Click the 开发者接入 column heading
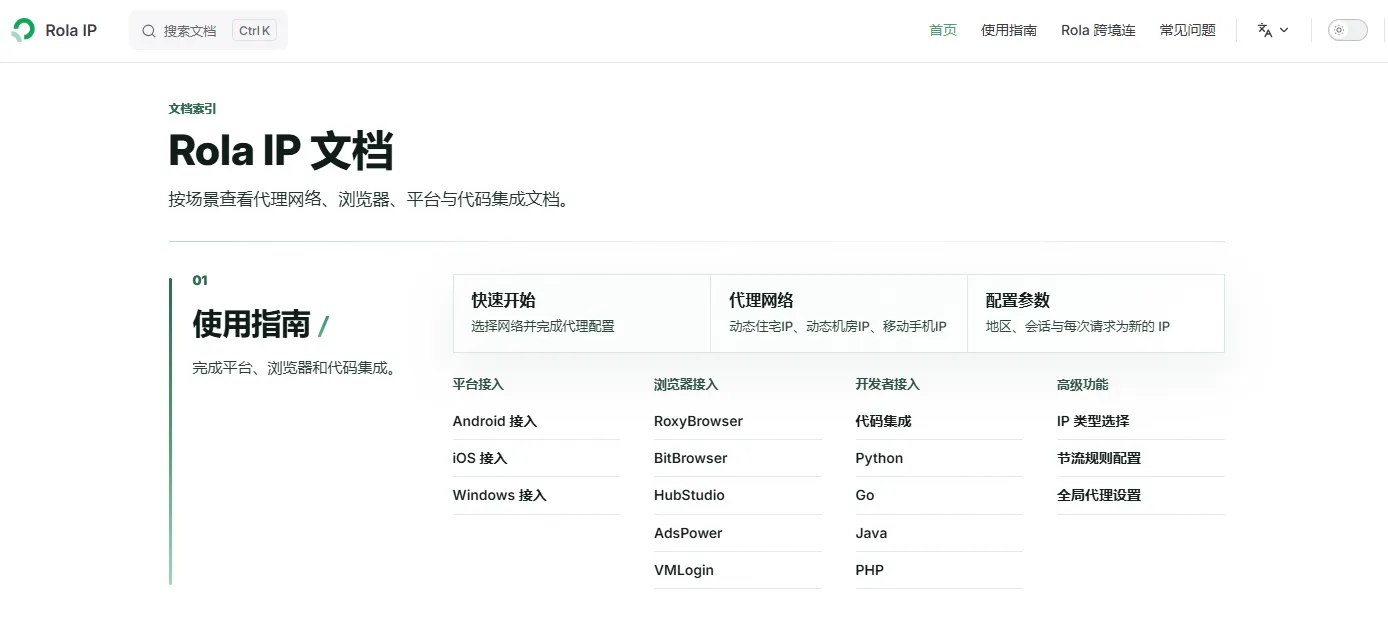 (x=887, y=384)
